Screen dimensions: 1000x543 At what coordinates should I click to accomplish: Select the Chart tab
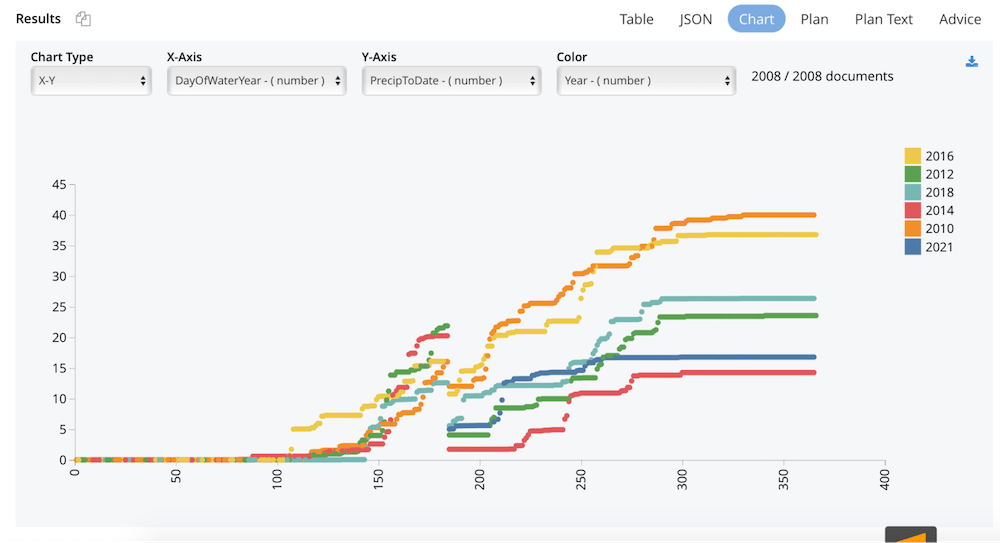(x=756, y=19)
